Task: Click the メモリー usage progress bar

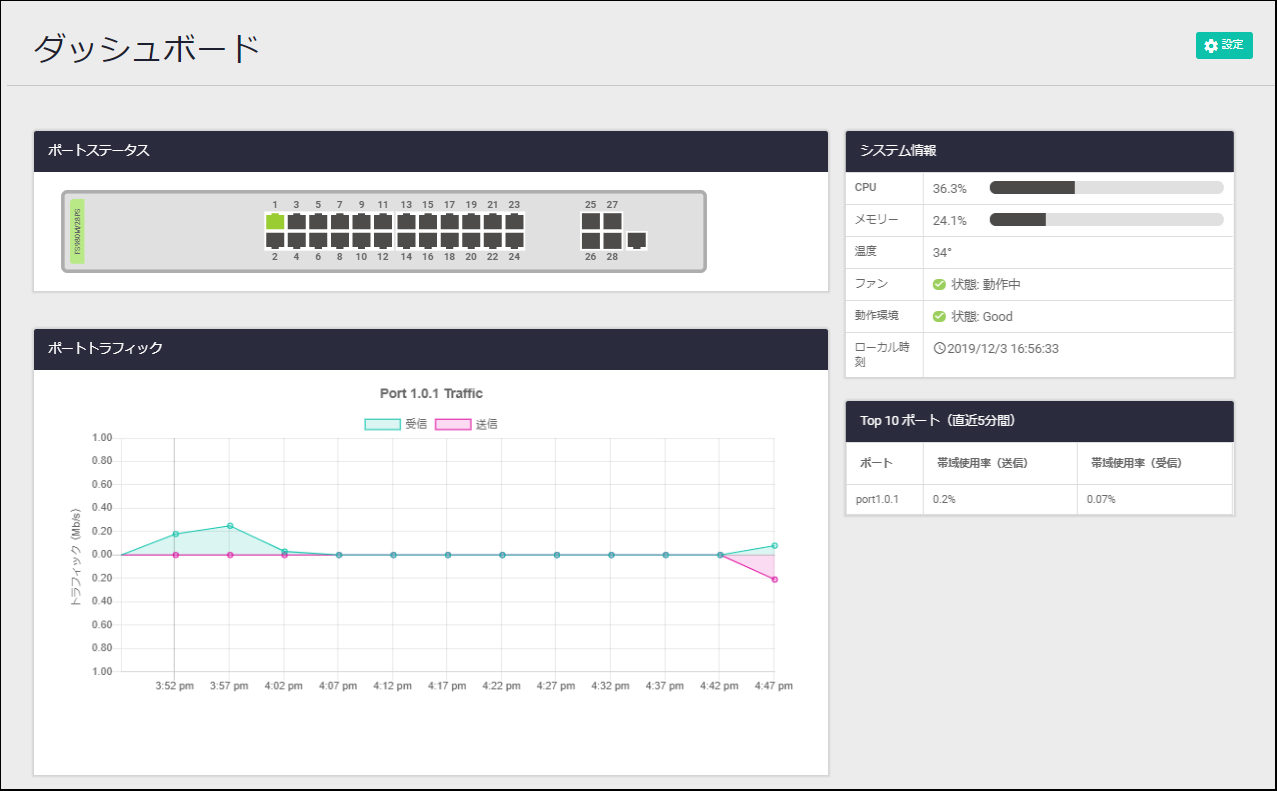Action: pyautogui.click(x=1106, y=220)
